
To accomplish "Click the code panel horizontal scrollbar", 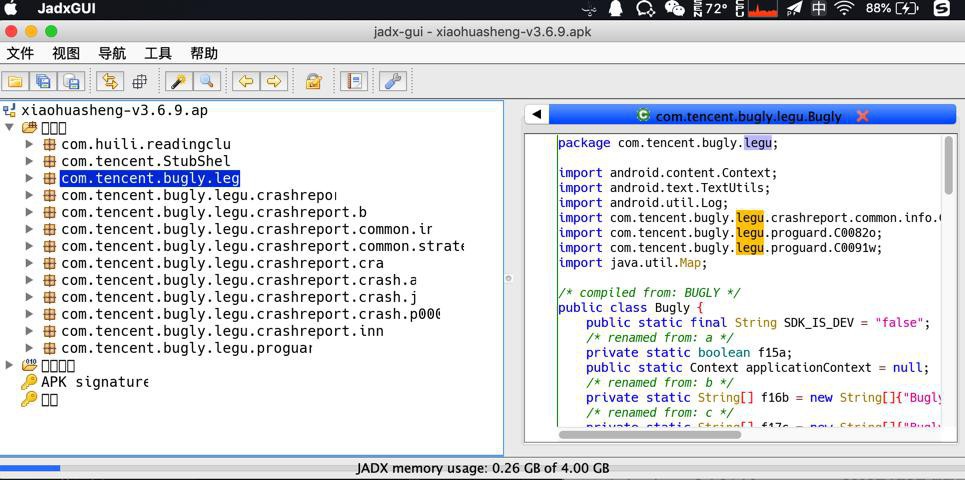I will click(650, 434).
